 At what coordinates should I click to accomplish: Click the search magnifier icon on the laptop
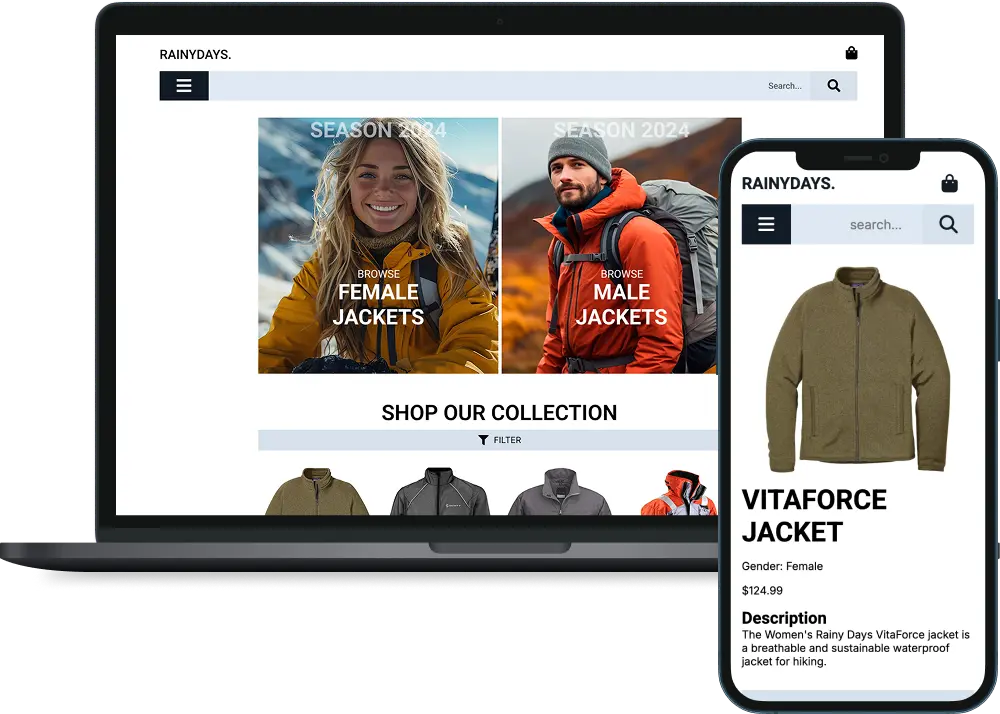tap(833, 85)
